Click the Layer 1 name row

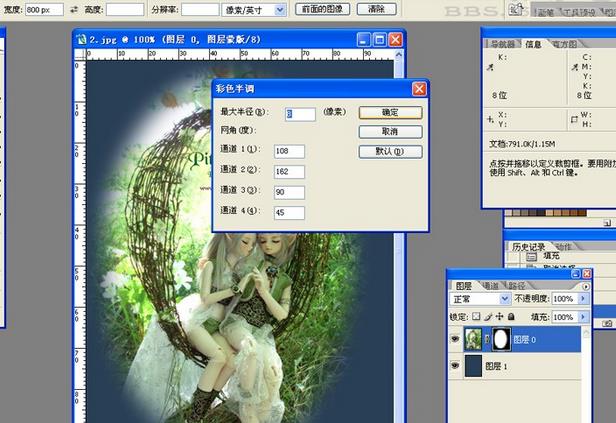(x=515, y=366)
